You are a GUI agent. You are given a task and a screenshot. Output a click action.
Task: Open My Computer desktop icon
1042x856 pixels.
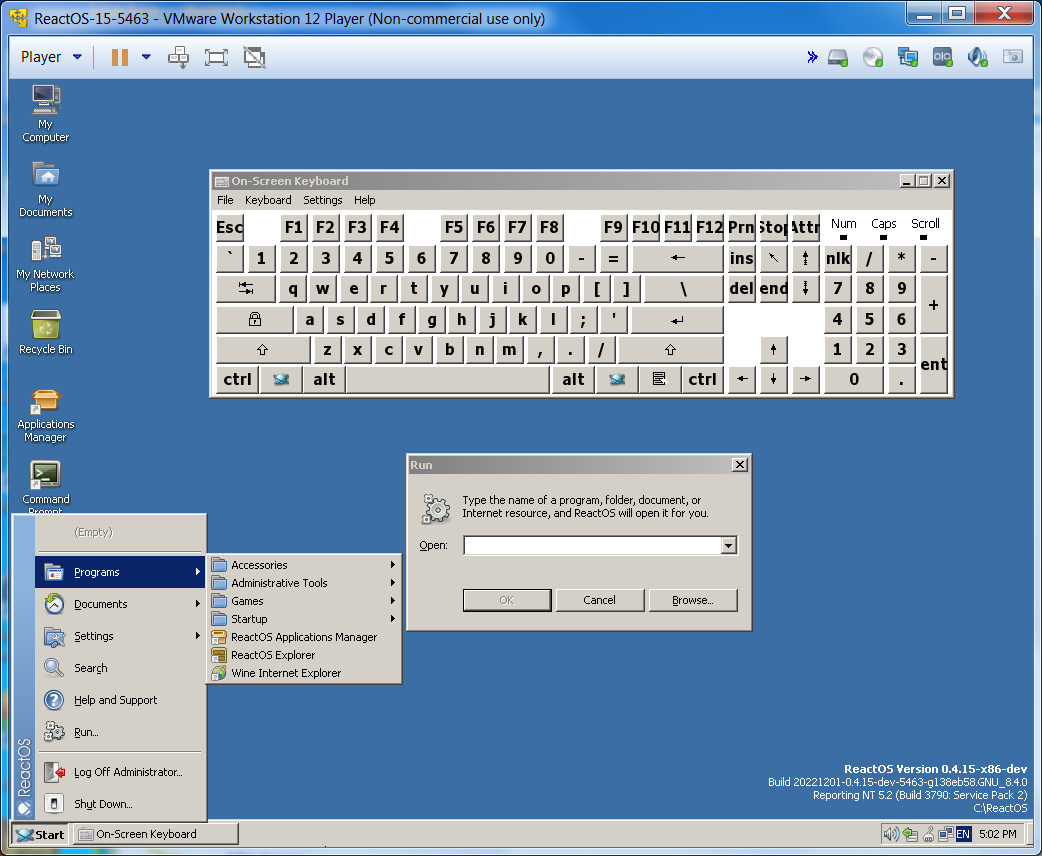[x=45, y=113]
